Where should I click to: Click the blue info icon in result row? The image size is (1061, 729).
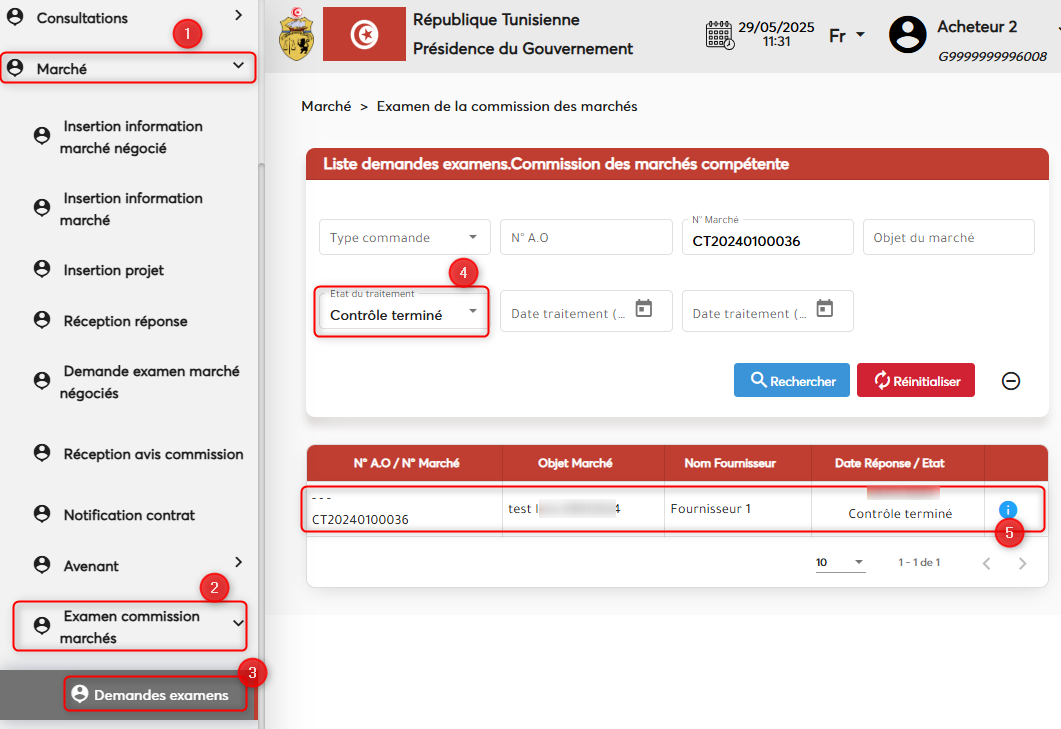pos(1007,510)
